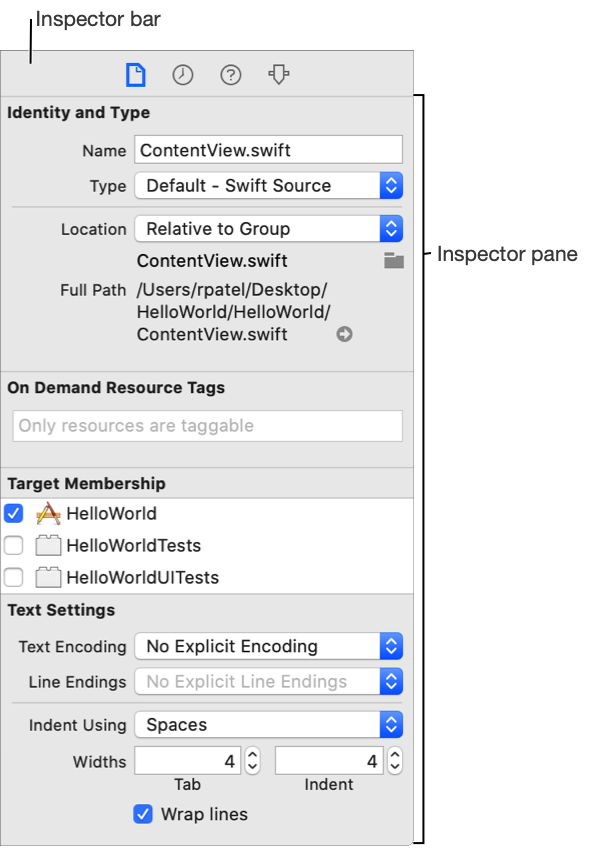The image size is (594, 848).
Task: Click the Location label
Action: pos(94,229)
